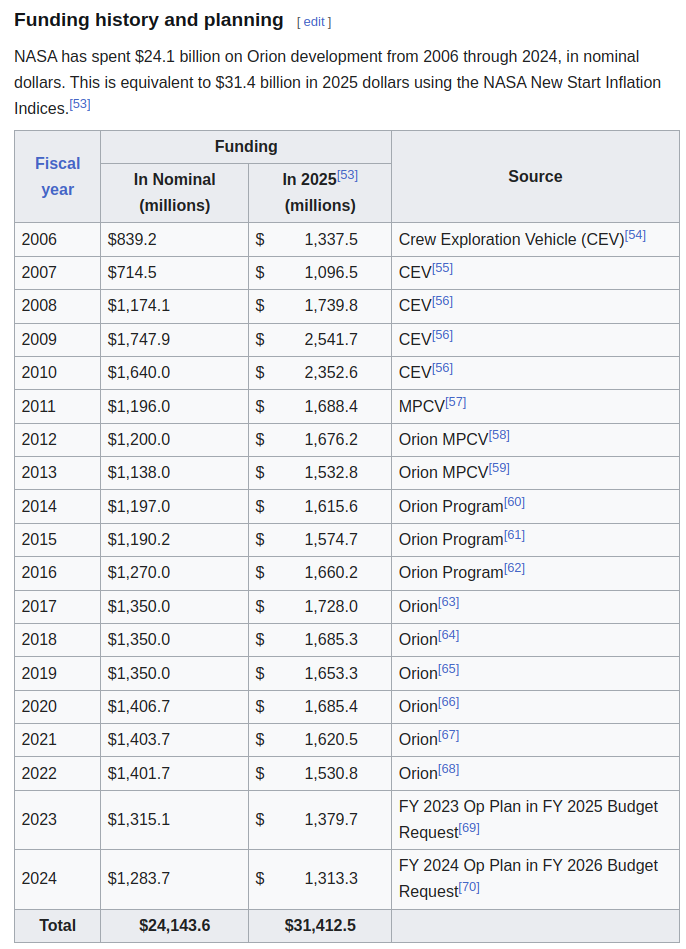The width and height of the screenshot is (686, 949).
Task: Open reference 70 after FY 2024 Op Plan
Action: coord(469,887)
